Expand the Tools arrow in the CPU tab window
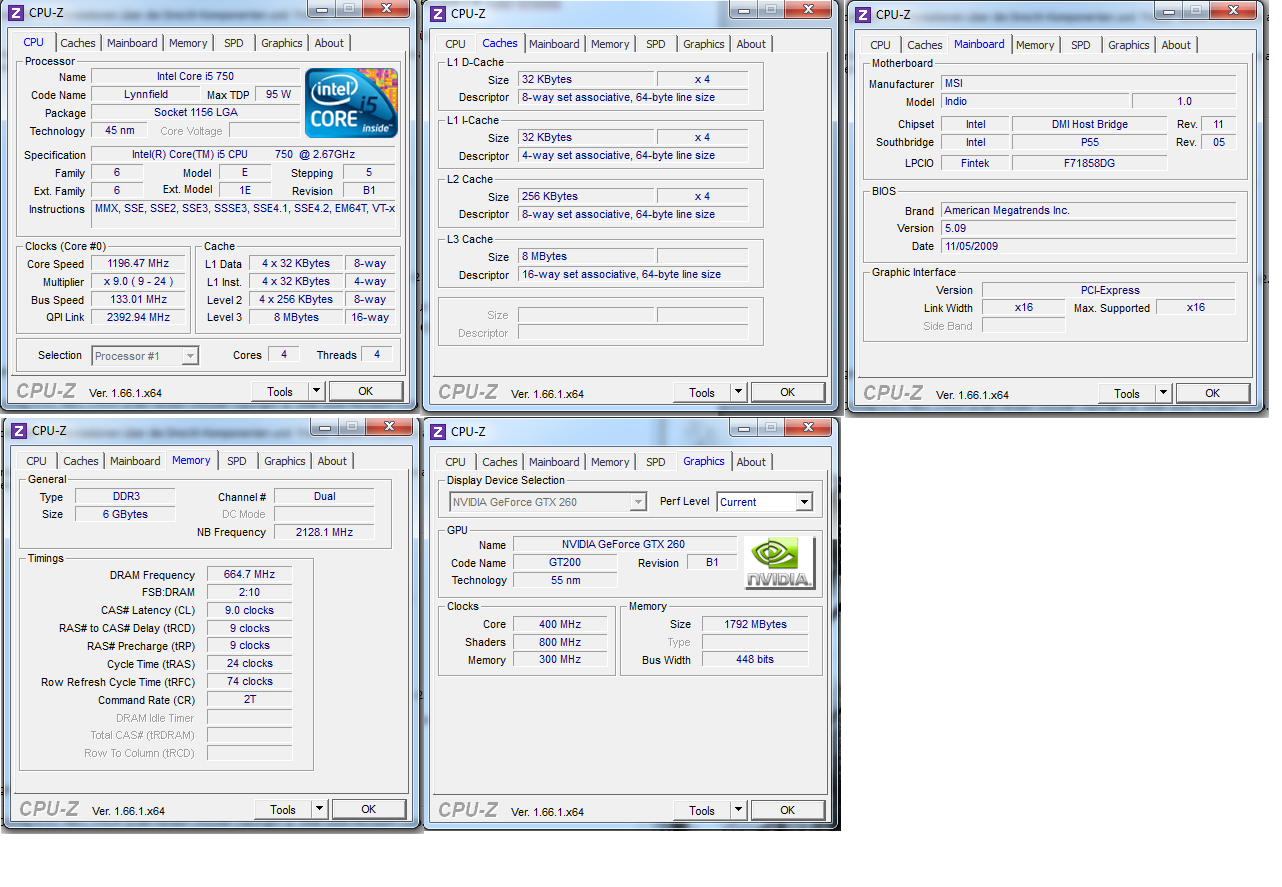1282x887 pixels. click(317, 391)
